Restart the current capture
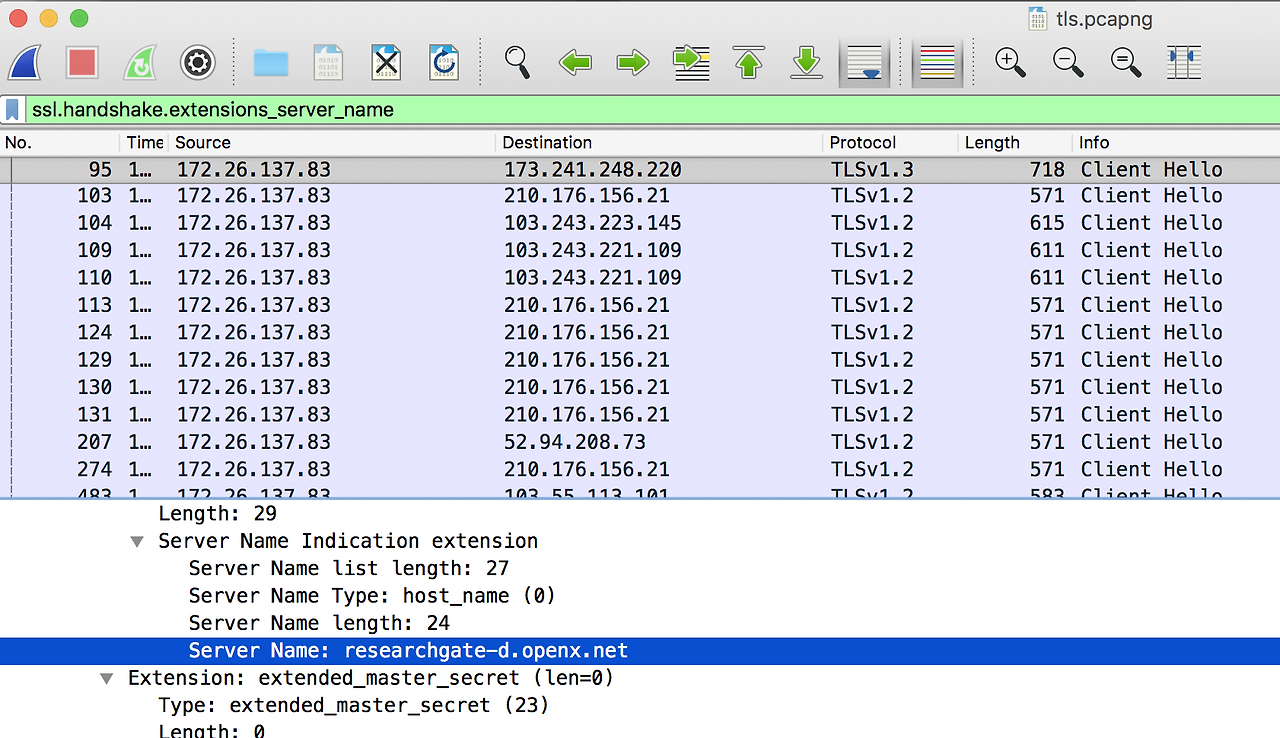1280x738 pixels. coord(140,63)
